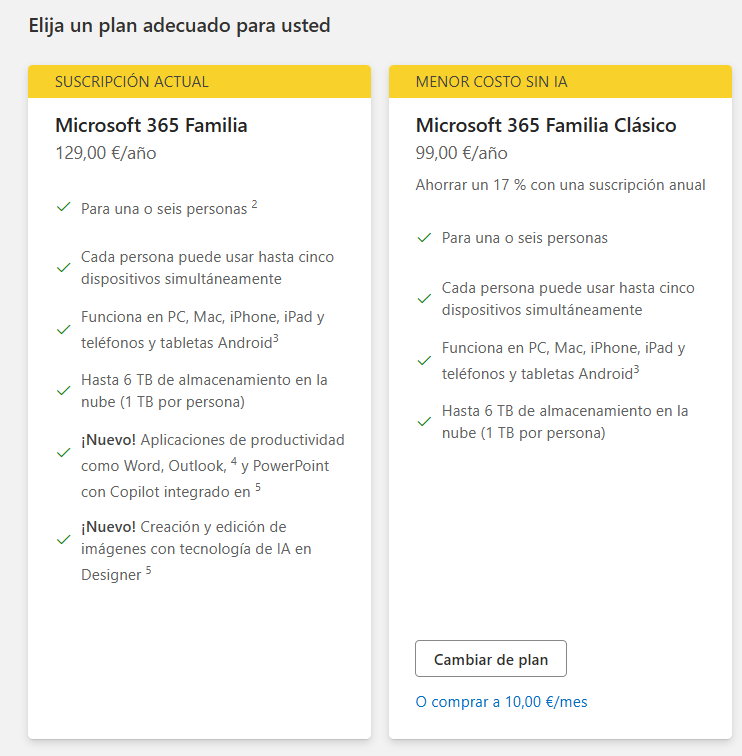Image resolution: width=742 pixels, height=756 pixels.
Task: Click the yellow "MENOR COSTO SIN IA" banner
Action: (559, 82)
